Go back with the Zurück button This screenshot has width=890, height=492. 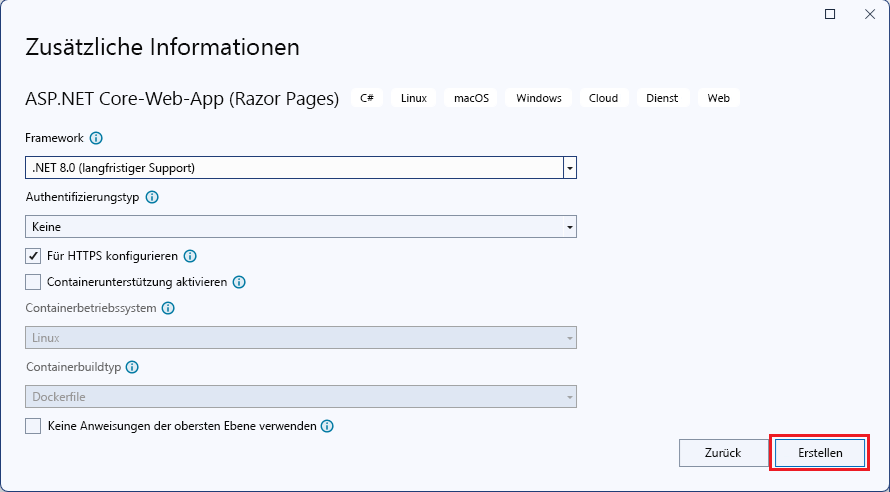[x=723, y=453]
